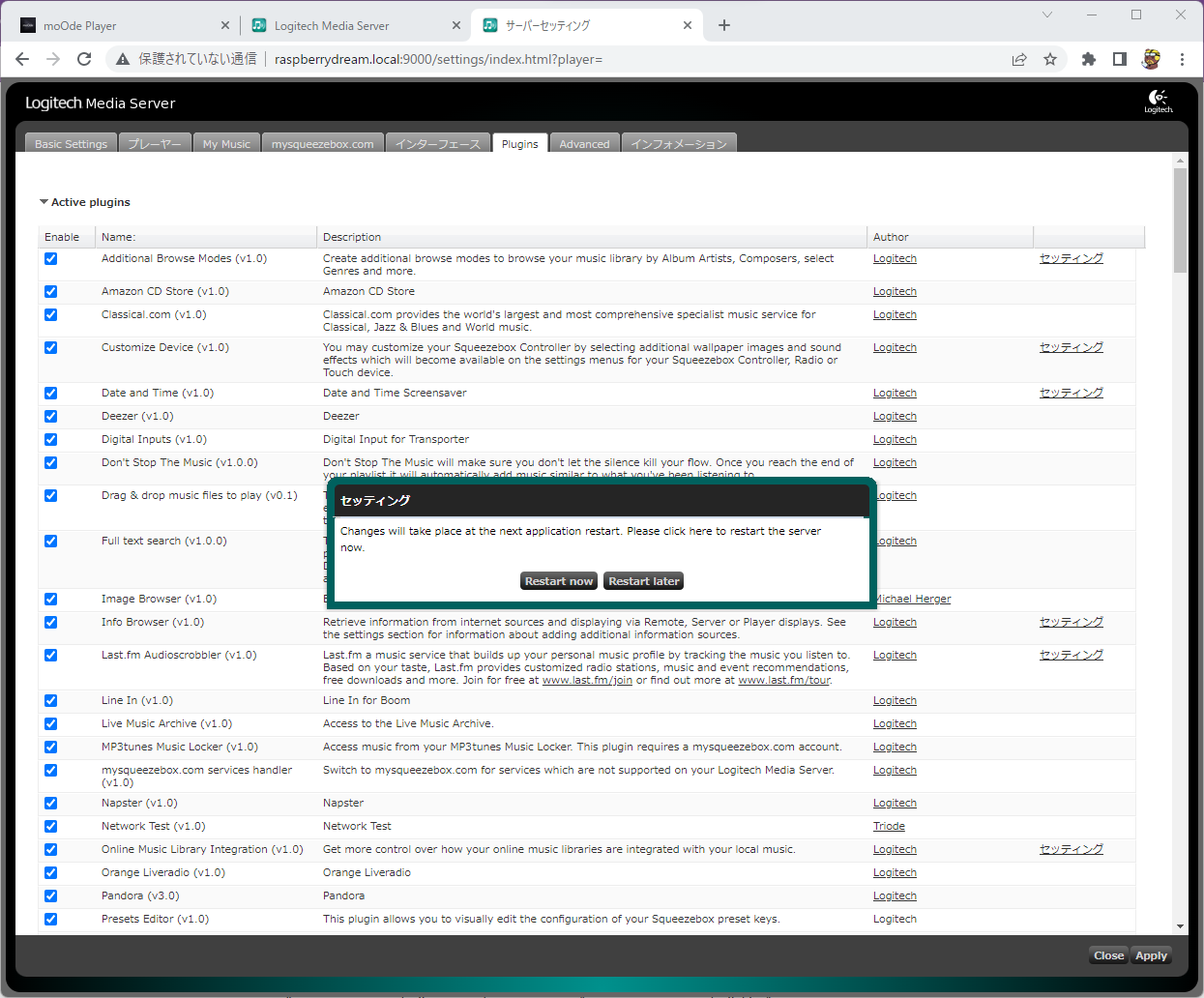Click the browser forward arrow
Screen dimensions: 1204x998
[53, 59]
